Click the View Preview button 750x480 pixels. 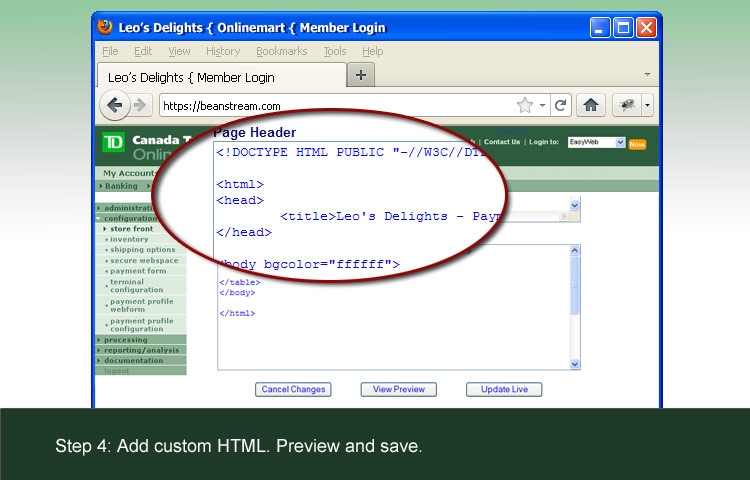tap(398, 389)
